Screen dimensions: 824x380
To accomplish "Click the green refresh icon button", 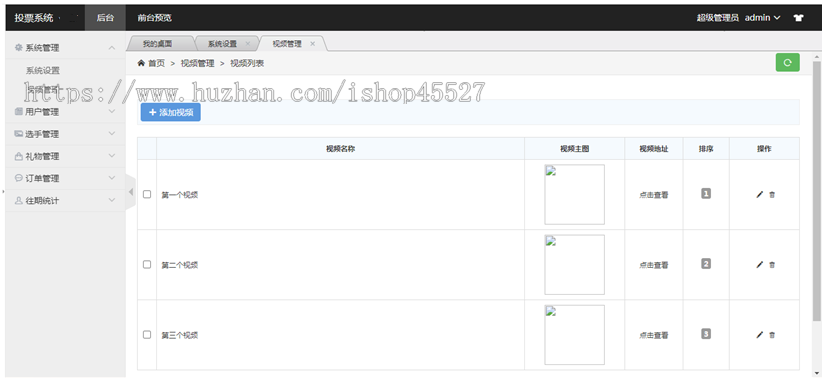I will [787, 63].
